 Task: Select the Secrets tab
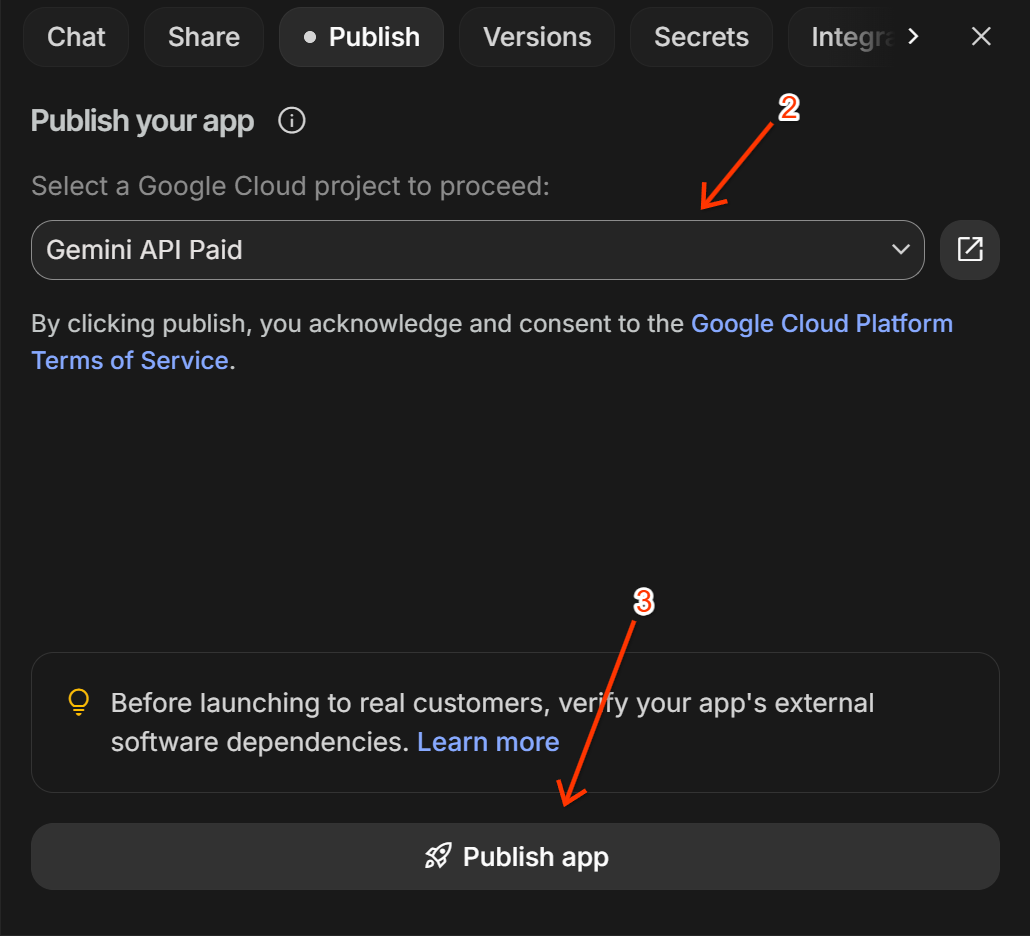coord(701,37)
